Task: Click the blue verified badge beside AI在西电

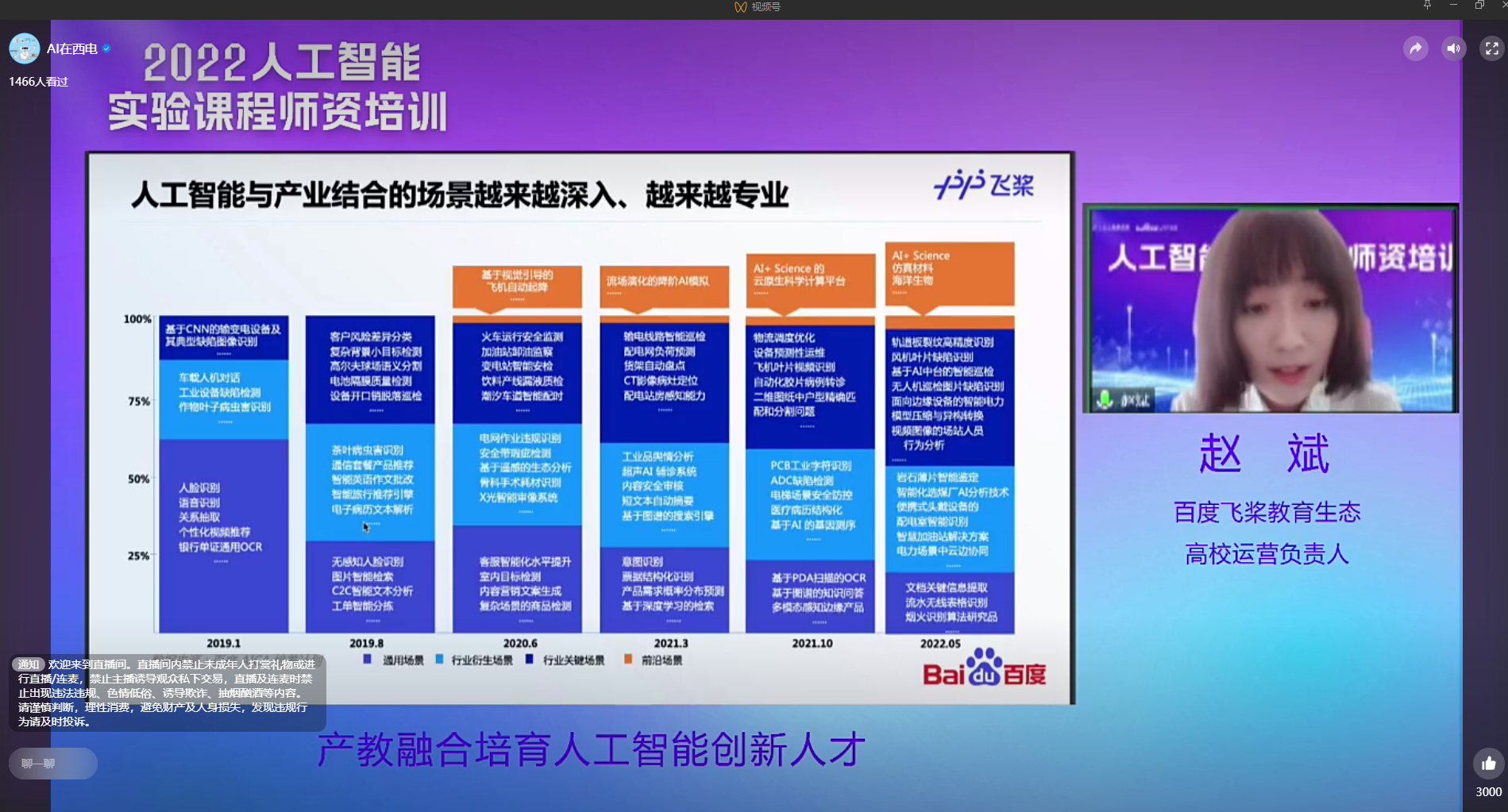Action: point(106,48)
